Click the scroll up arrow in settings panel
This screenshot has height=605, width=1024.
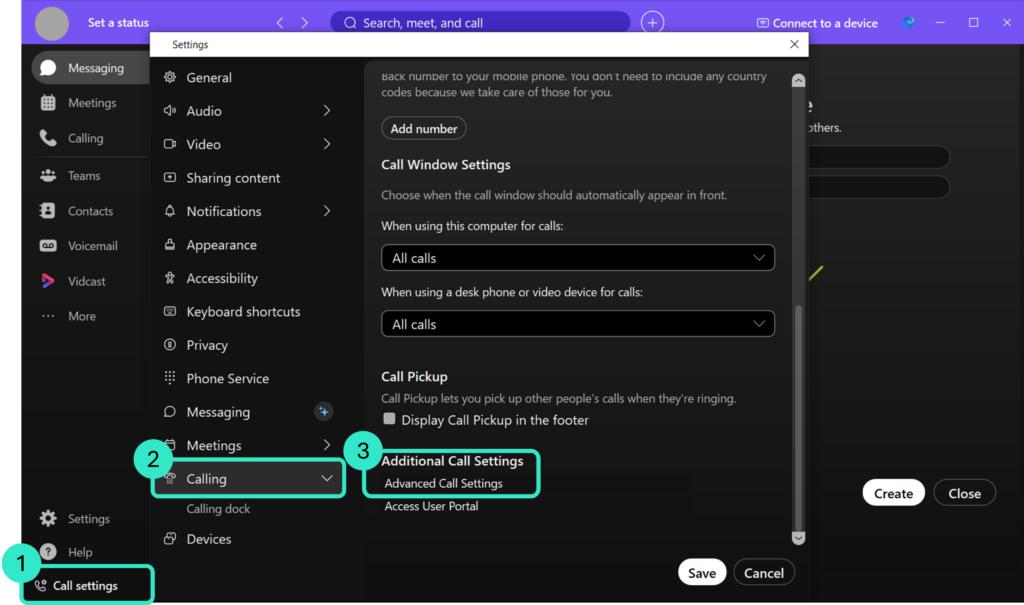click(x=798, y=81)
